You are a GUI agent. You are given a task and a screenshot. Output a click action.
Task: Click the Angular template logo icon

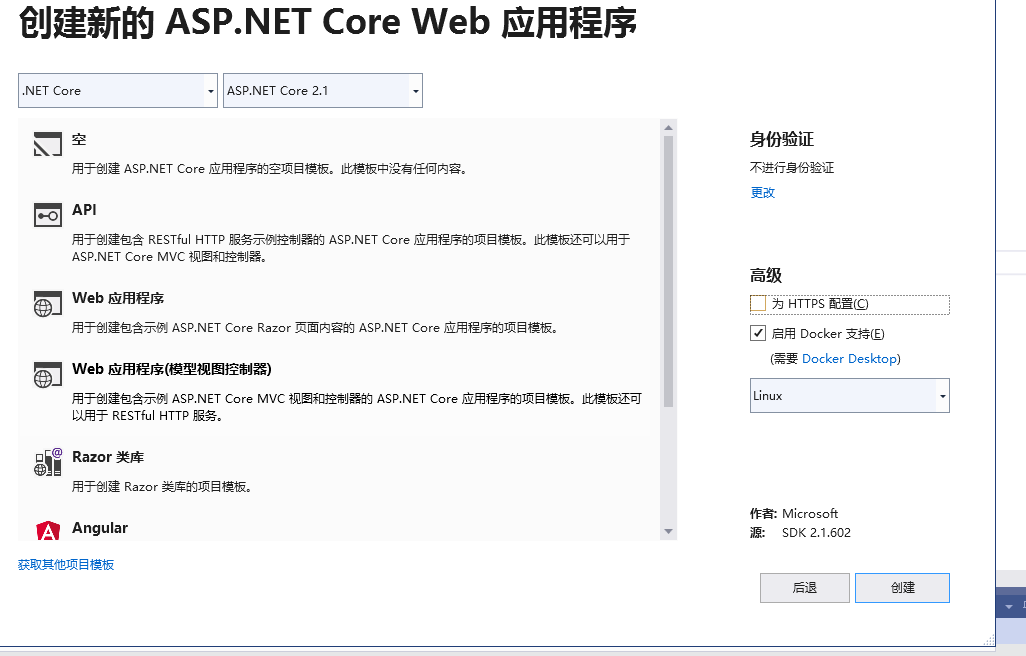point(48,530)
